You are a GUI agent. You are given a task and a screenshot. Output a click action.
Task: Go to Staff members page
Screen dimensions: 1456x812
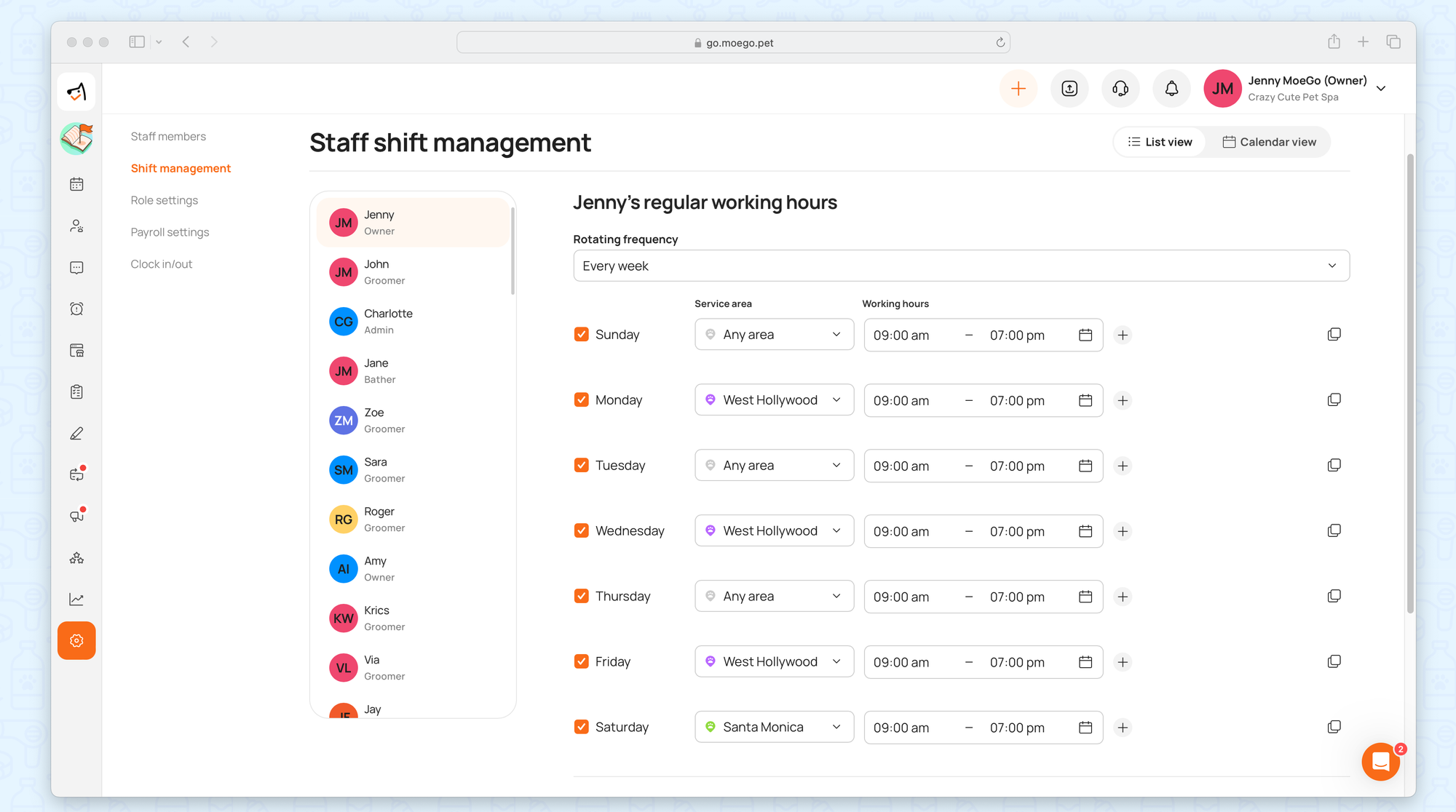tap(168, 136)
